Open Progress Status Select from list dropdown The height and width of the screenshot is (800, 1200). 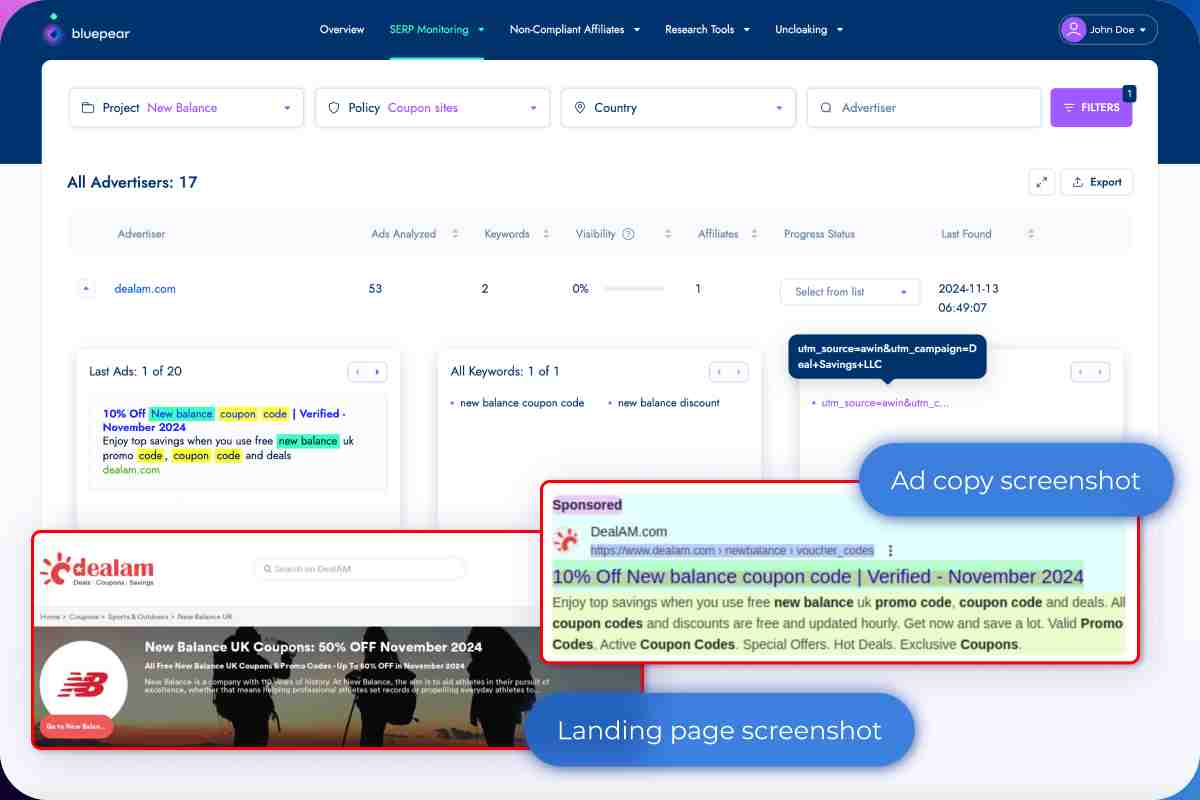tap(850, 292)
